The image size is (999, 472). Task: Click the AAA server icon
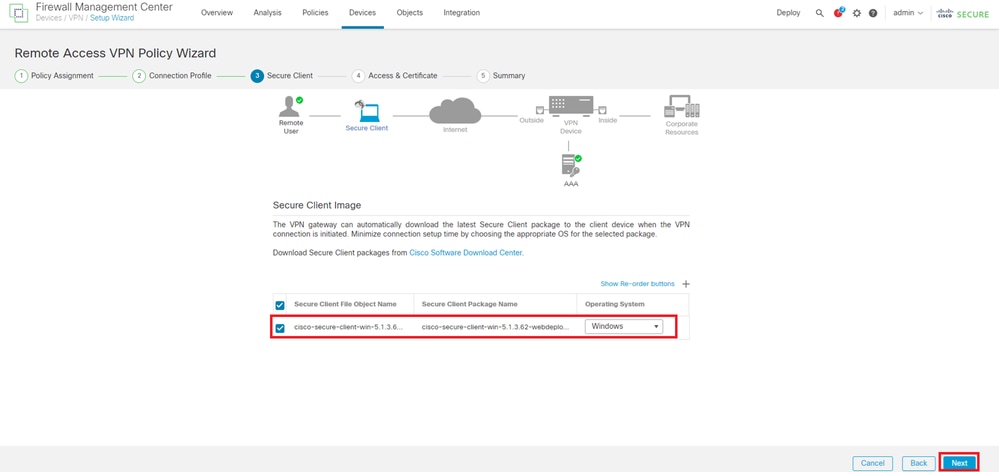point(571,166)
